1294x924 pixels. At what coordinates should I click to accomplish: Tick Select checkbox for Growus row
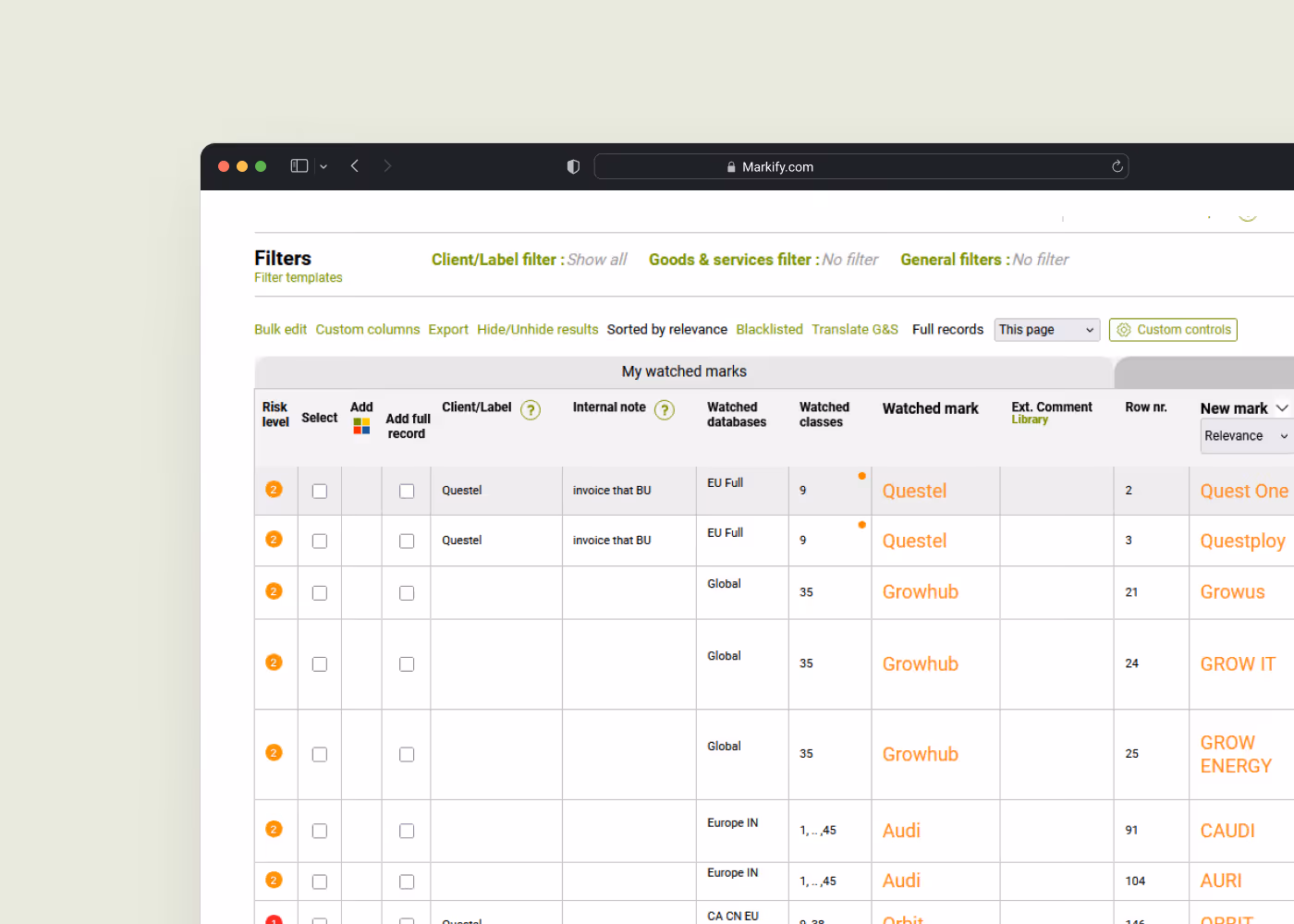[320, 593]
